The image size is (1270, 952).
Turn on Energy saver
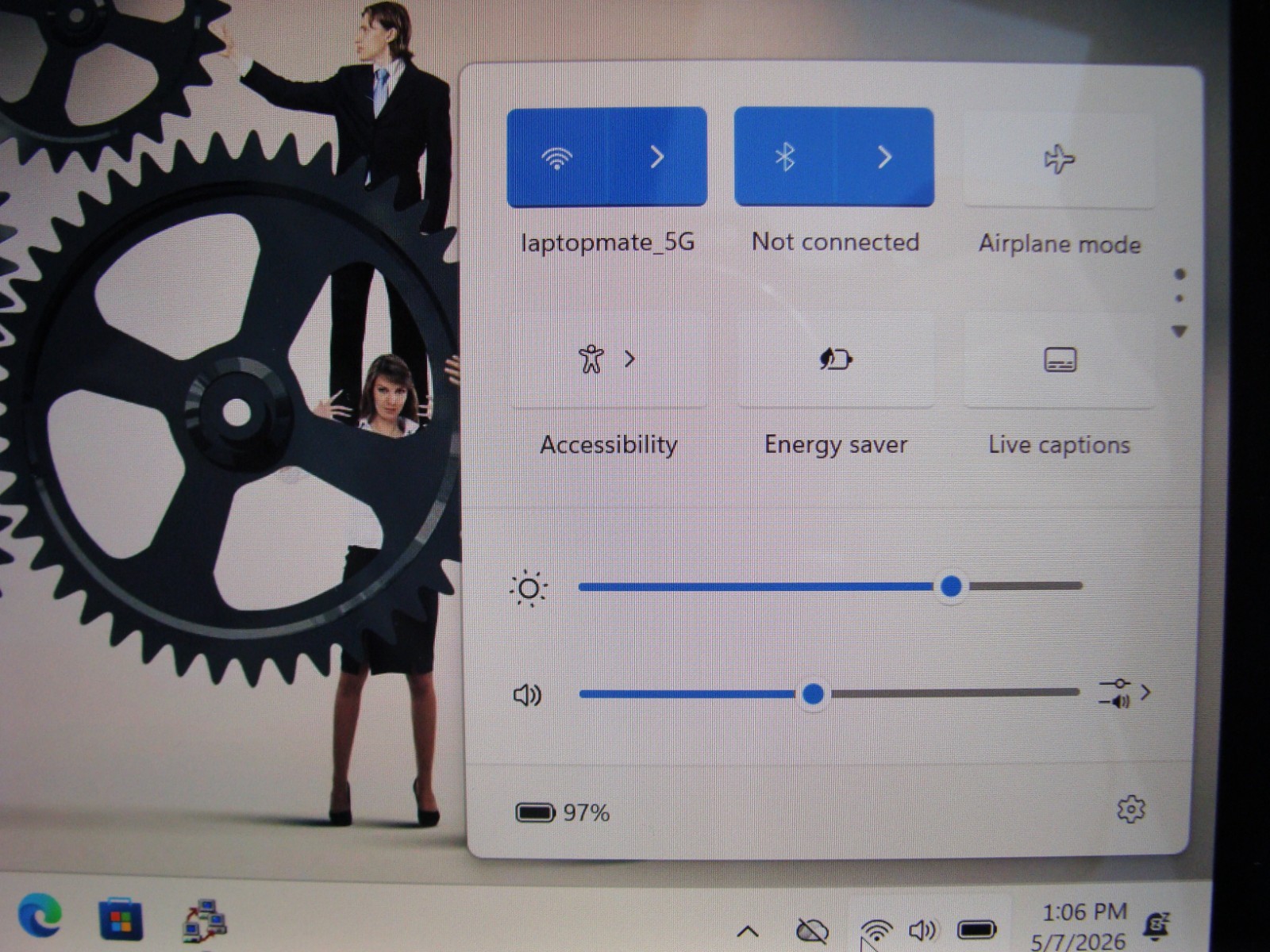[835, 359]
